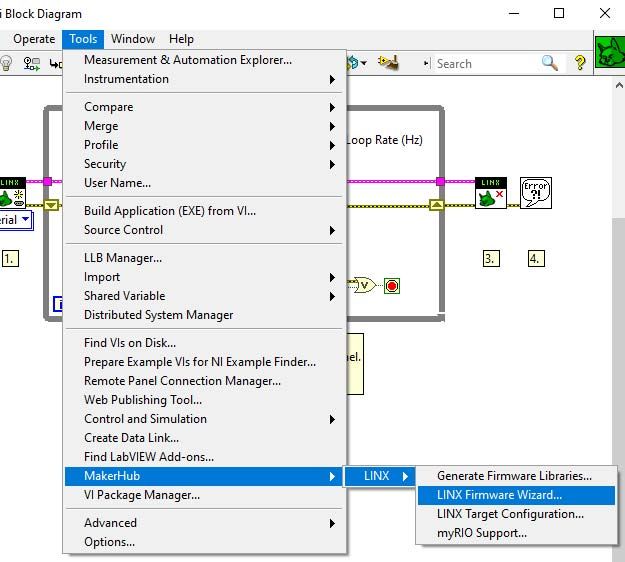Image resolution: width=625 pixels, height=562 pixels.
Task: Choose Prepare Example VIs for NI Example Finder
Action: [x=204, y=362]
